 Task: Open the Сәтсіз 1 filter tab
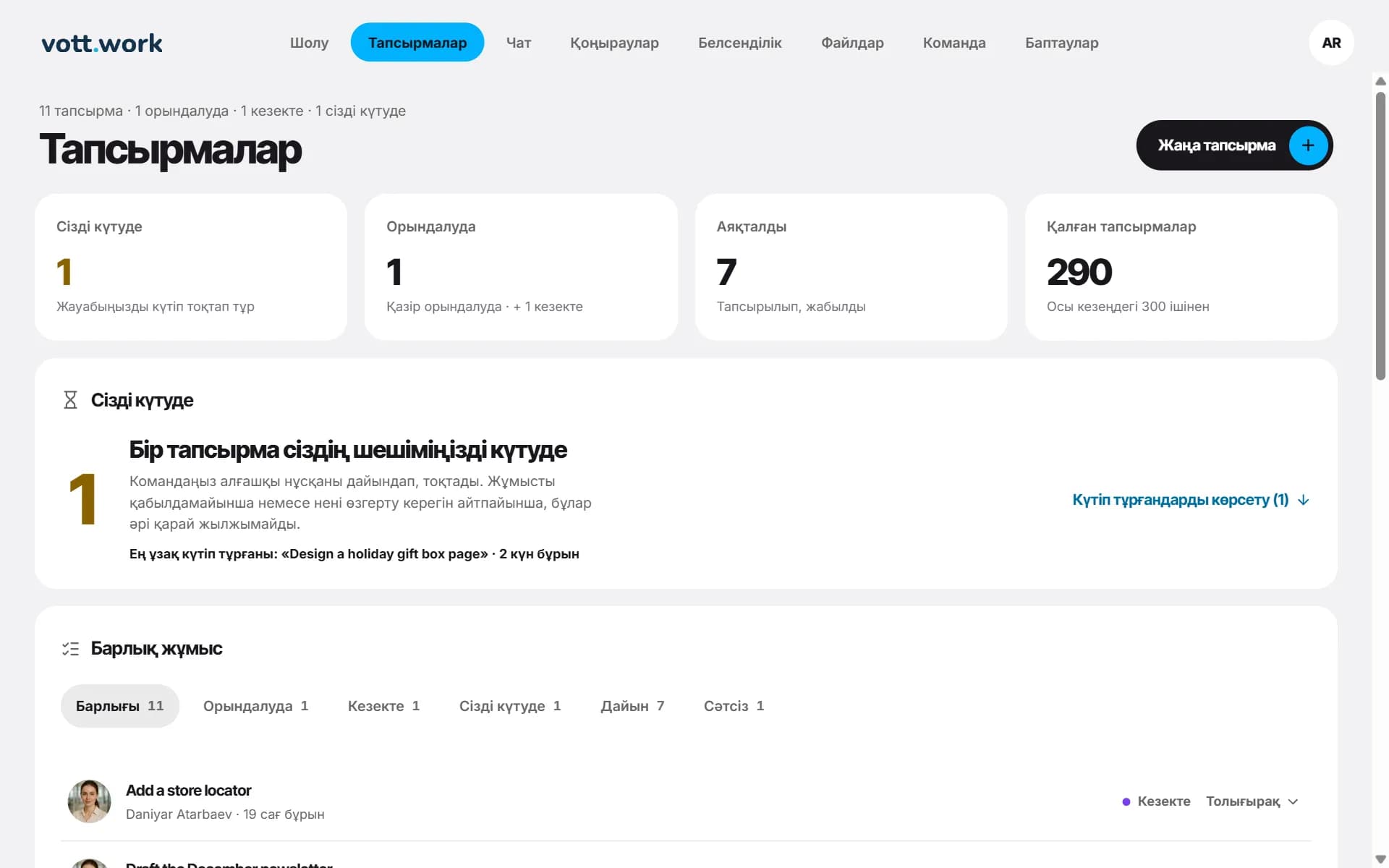[734, 706]
